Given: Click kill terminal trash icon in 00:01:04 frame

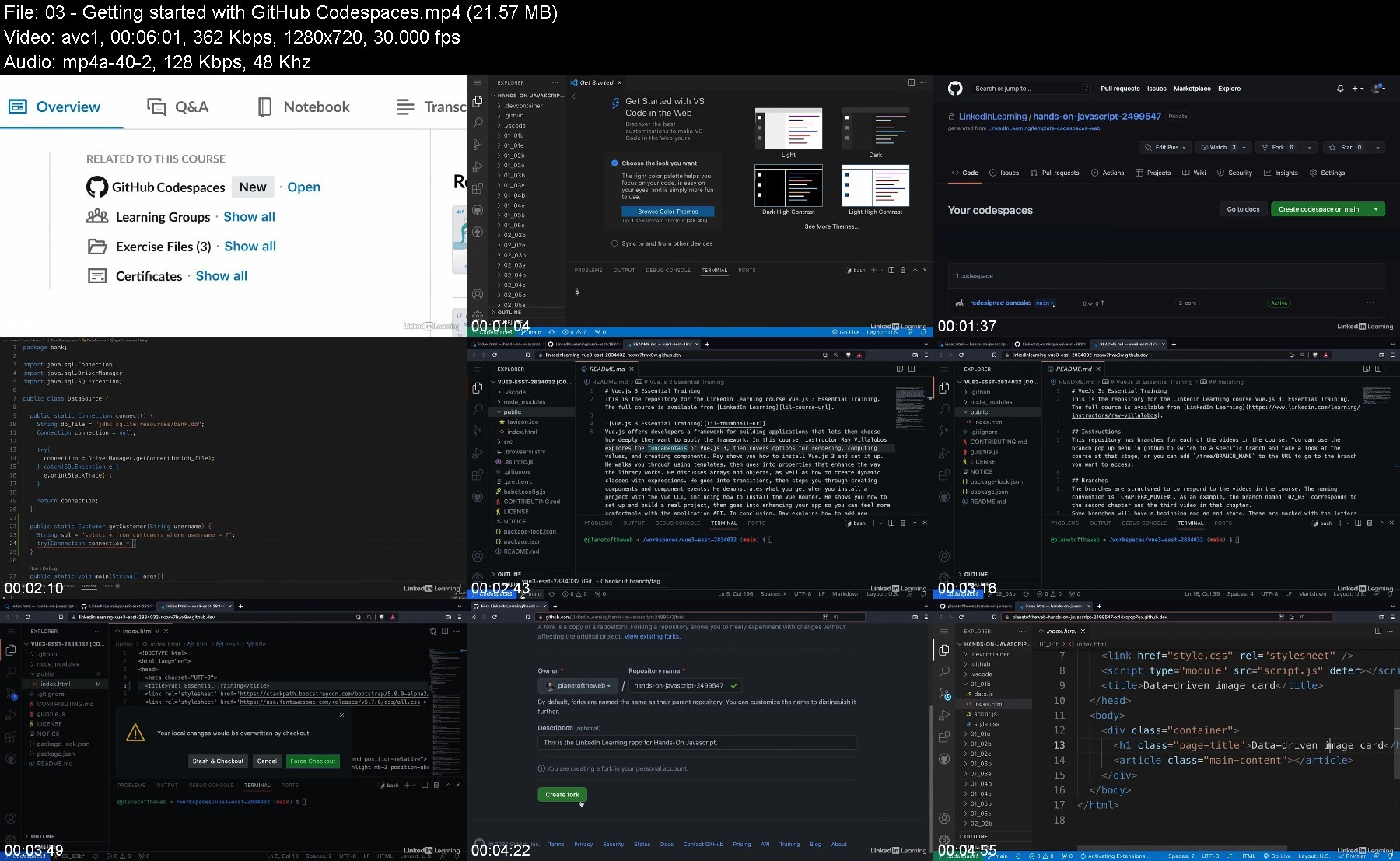Looking at the screenshot, I should pyautogui.click(x=903, y=270).
